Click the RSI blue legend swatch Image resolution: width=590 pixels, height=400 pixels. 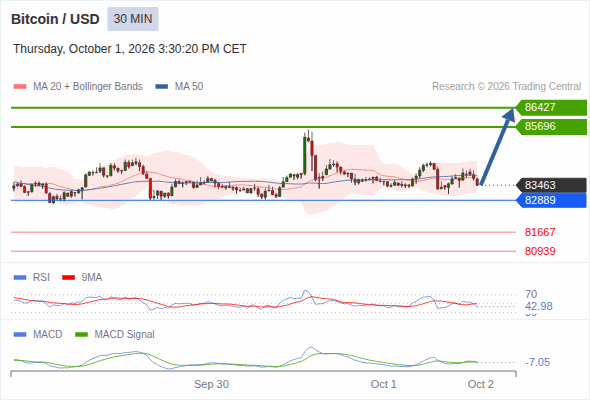click(20, 278)
